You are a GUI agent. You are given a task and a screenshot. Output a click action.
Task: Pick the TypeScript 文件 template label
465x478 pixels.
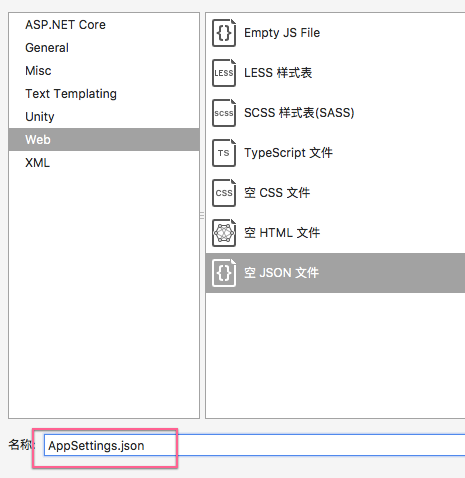[x=288, y=153]
